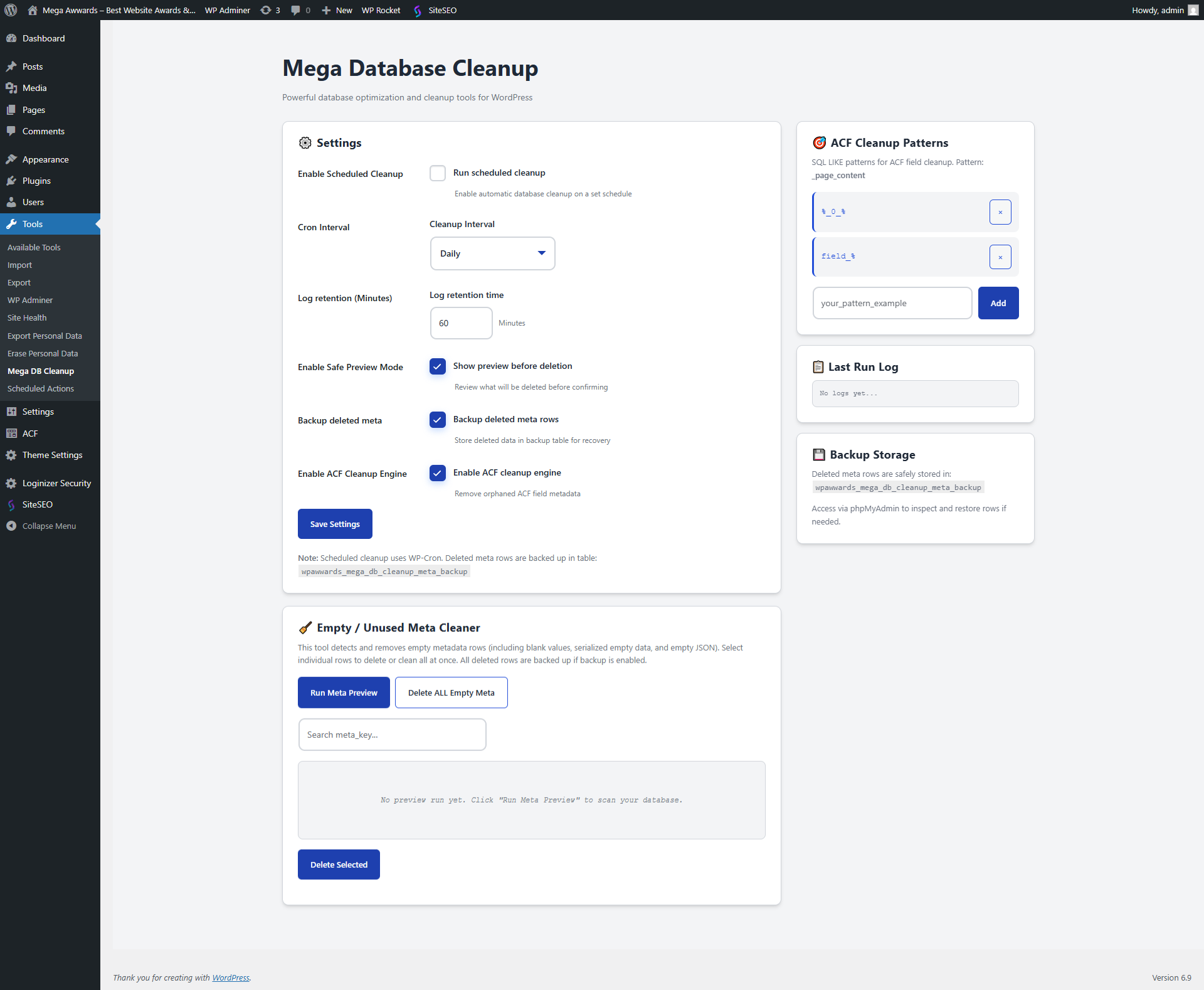Viewport: 1204px width, 990px height.
Task: Open the SiteSEO icon in top bar
Action: [x=418, y=10]
